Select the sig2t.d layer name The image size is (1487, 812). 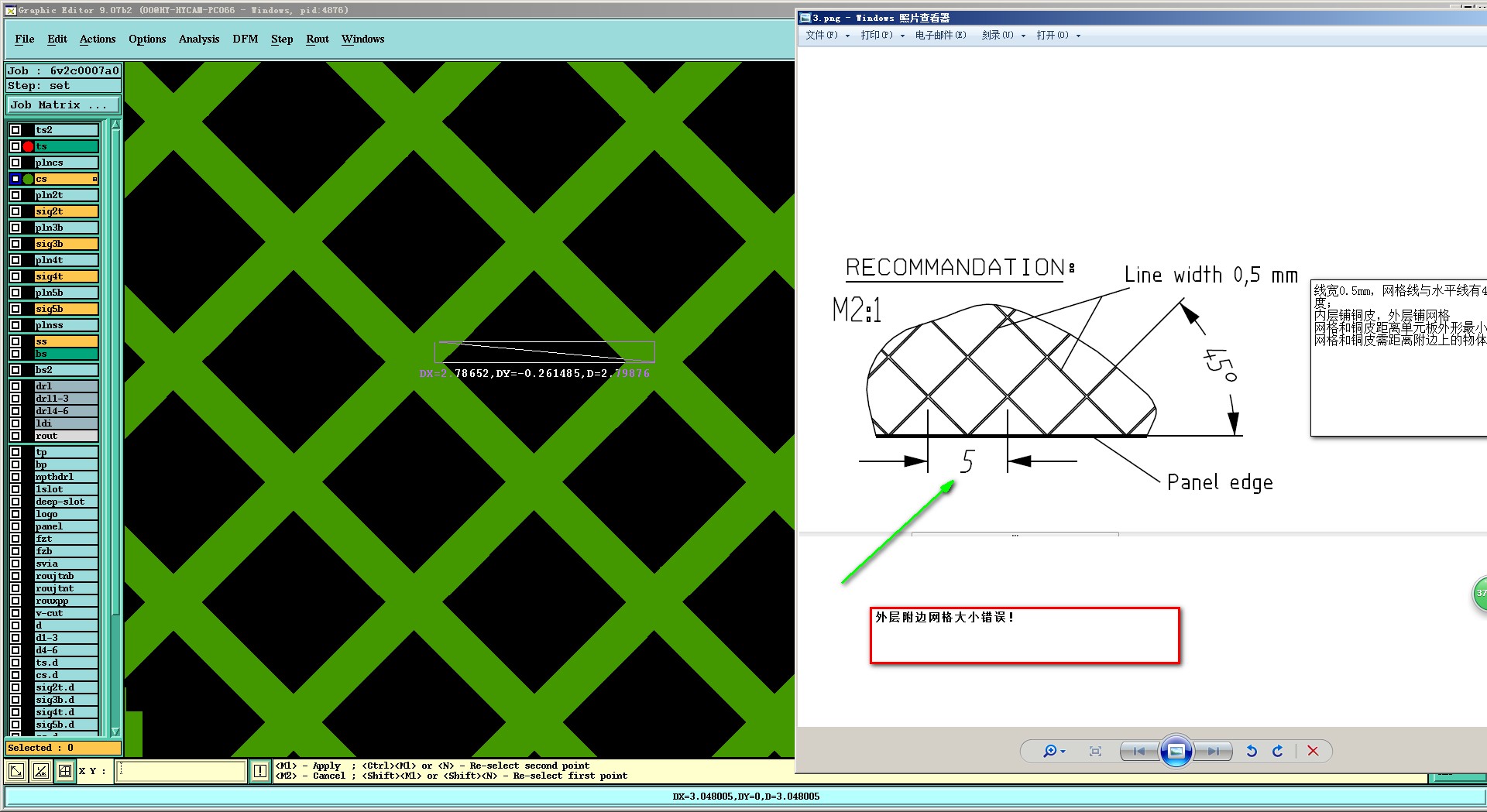point(67,687)
